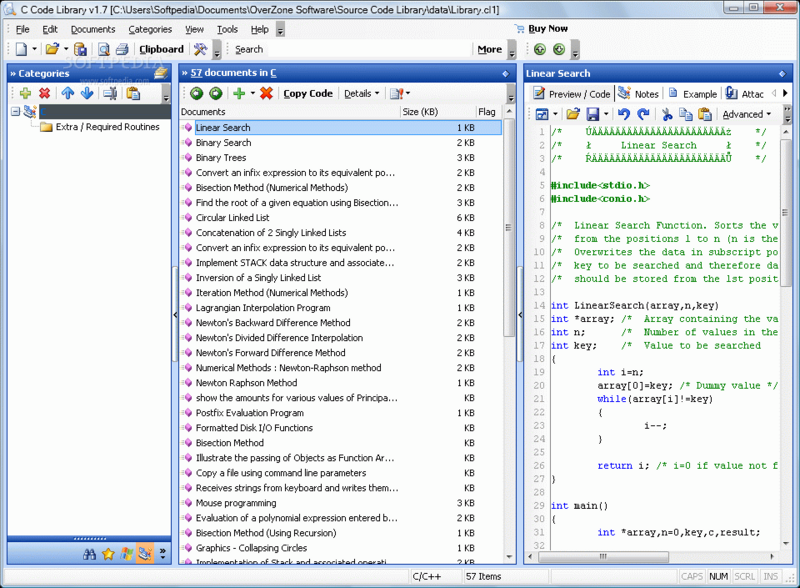Switch to the Notes tab
Screen dimensions: 800x588
point(638,93)
